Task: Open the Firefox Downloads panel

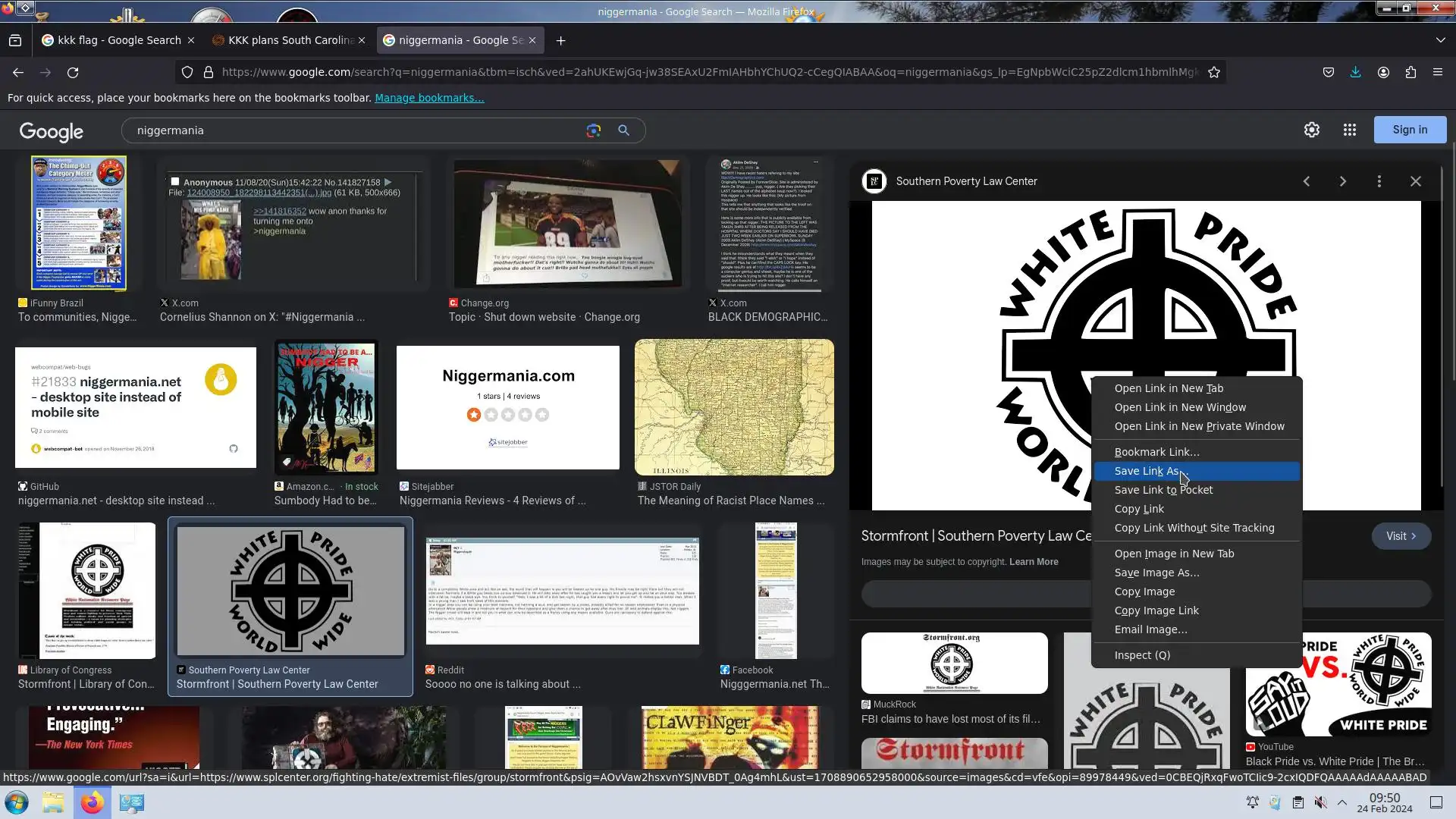Action: [1355, 72]
